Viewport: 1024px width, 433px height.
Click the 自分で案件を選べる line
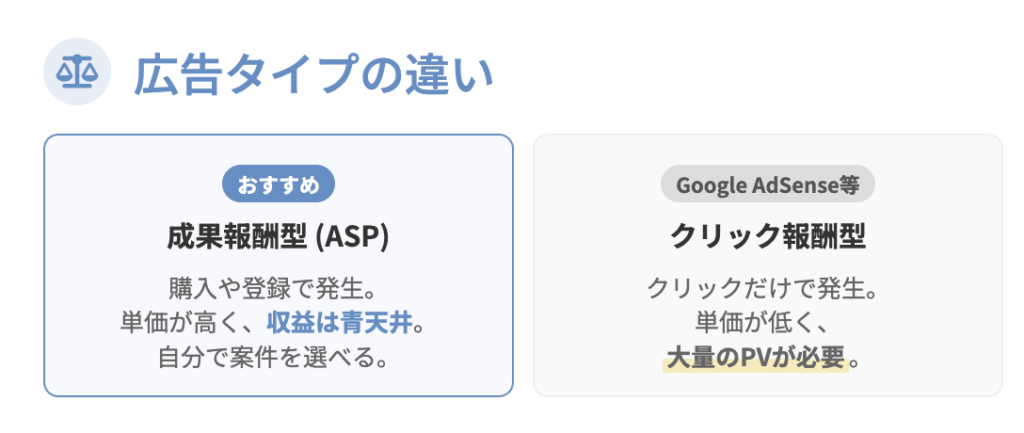click(x=277, y=356)
